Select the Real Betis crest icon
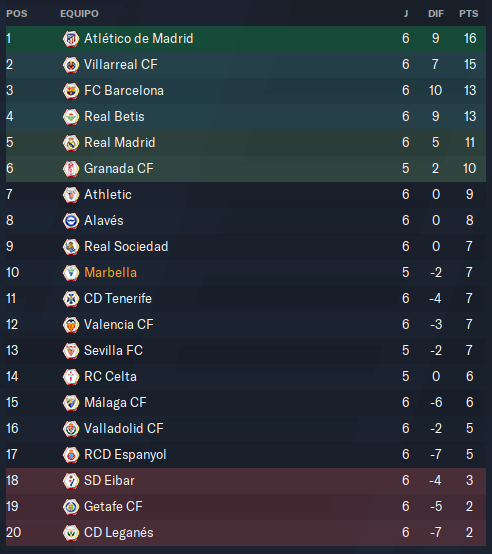The width and height of the screenshot is (492, 554). pyautogui.click(x=71, y=117)
